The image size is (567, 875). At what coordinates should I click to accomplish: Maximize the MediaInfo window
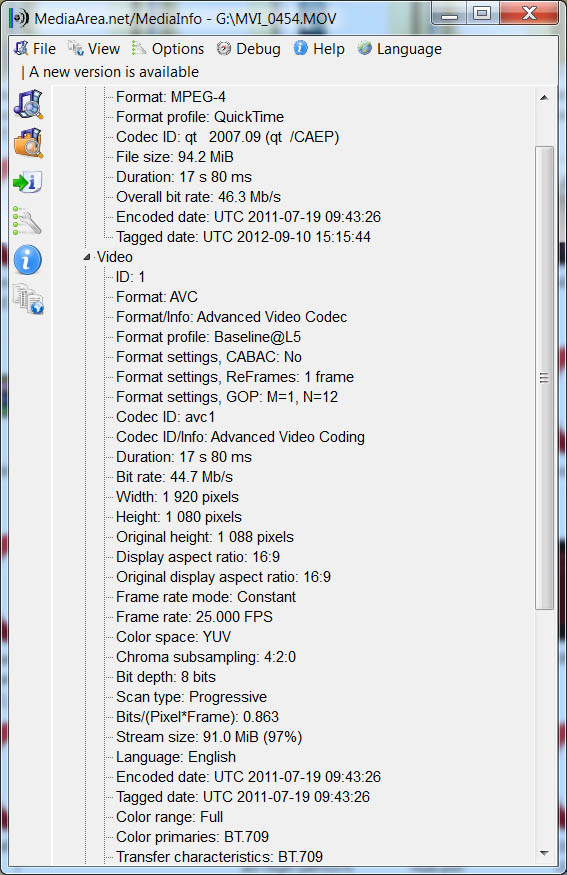[x=482, y=14]
